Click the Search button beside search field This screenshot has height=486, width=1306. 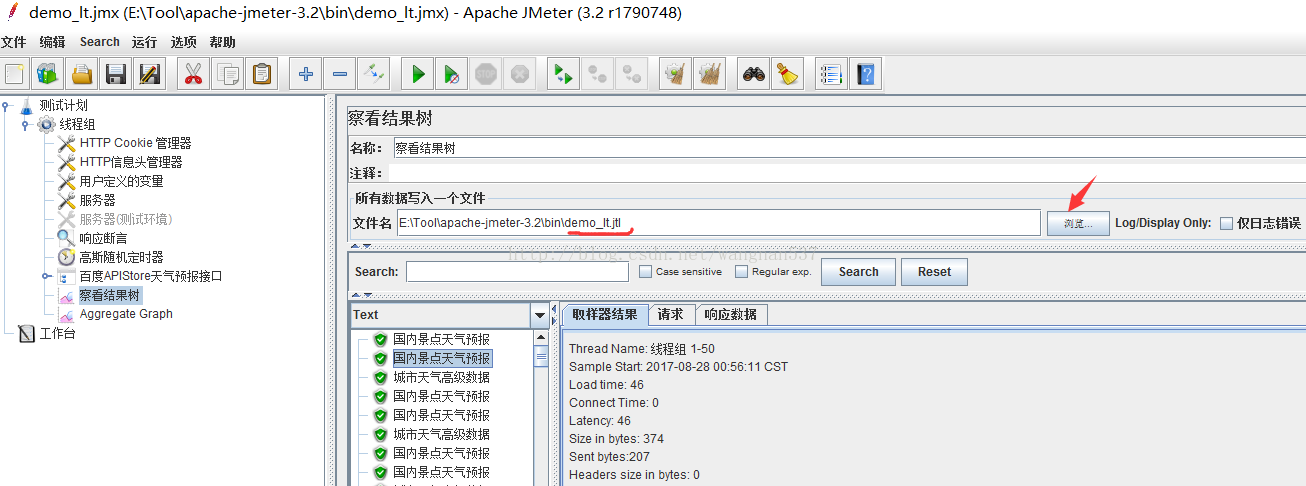point(858,272)
